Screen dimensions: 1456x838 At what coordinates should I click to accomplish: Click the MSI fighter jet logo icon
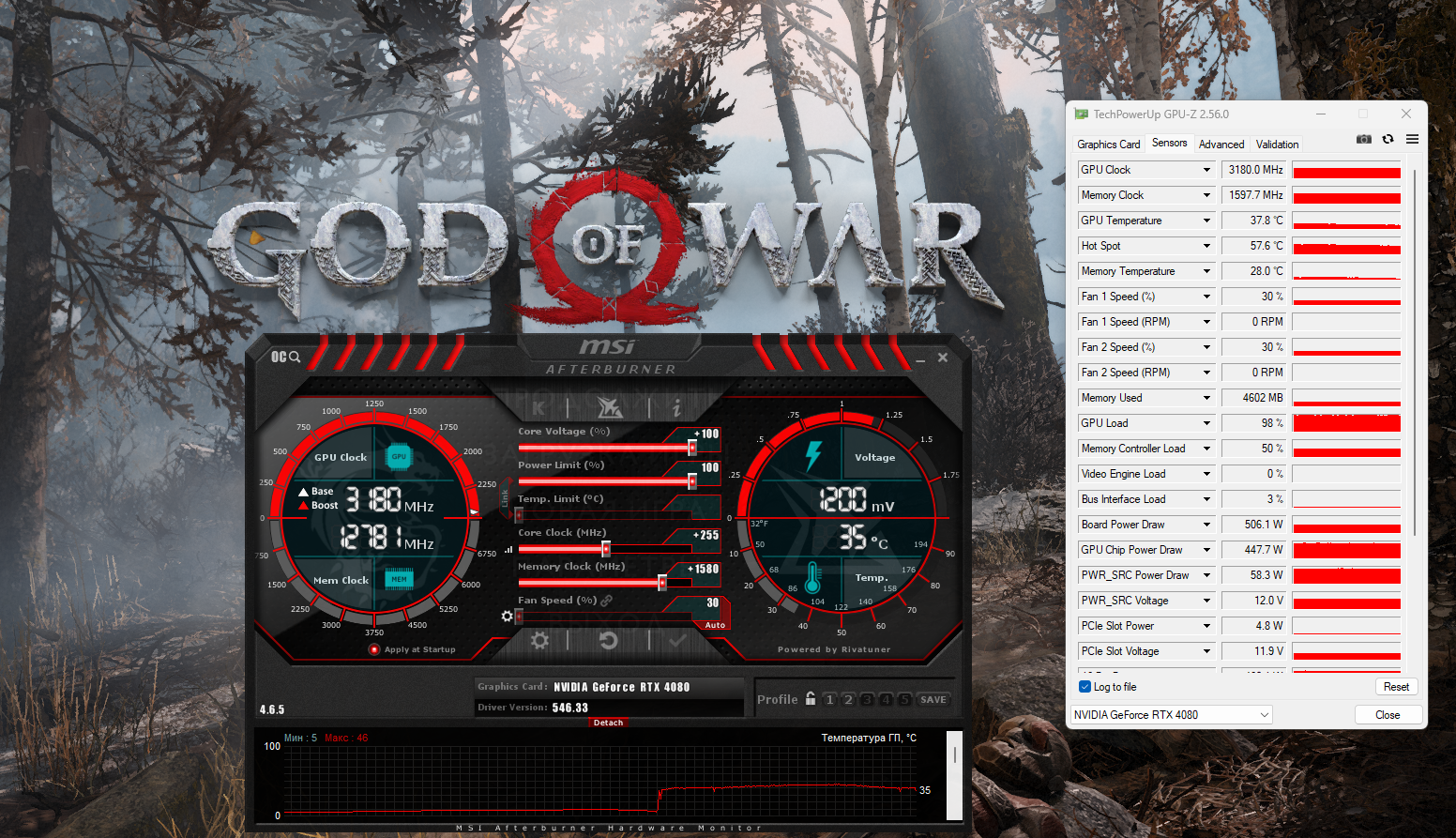[x=609, y=407]
